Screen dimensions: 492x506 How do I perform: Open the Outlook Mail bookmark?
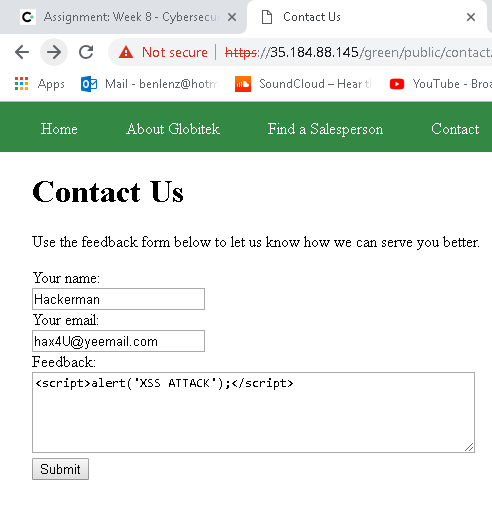tap(149, 84)
